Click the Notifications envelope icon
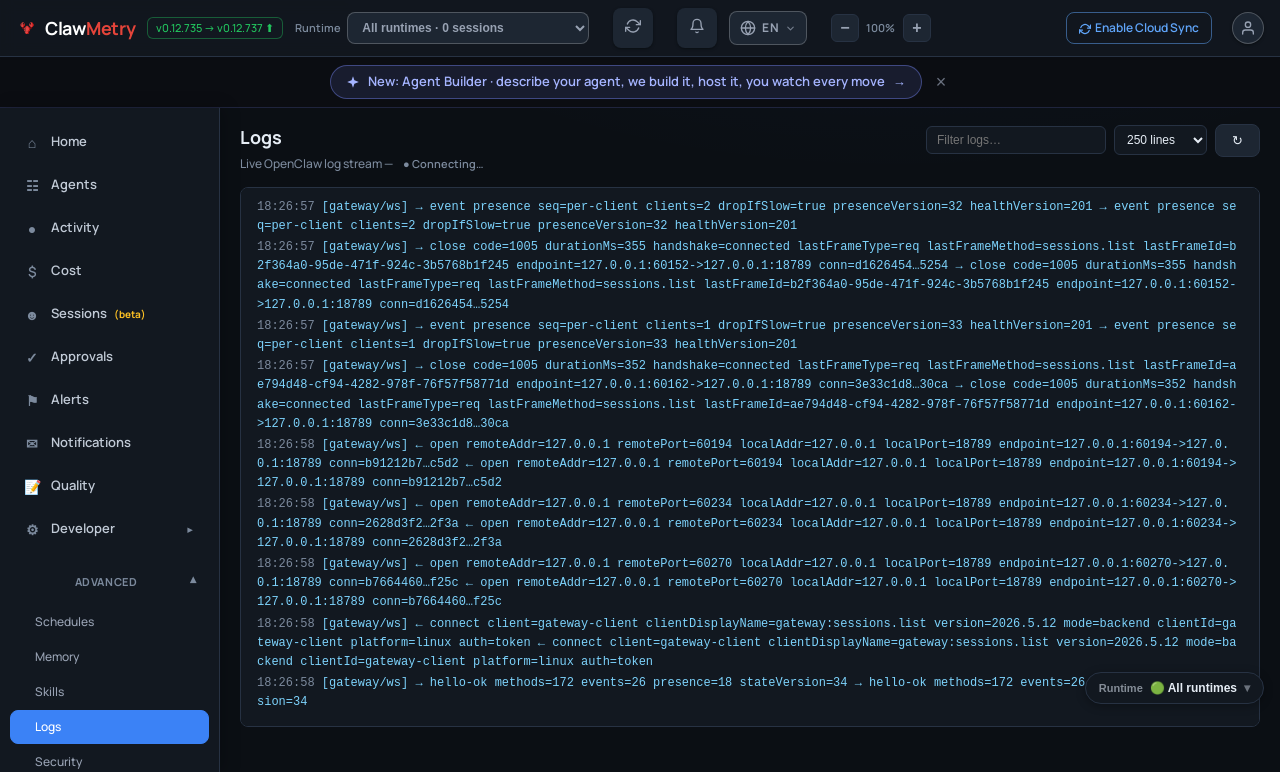Screen dimensions: 1280x772 tap(32, 444)
